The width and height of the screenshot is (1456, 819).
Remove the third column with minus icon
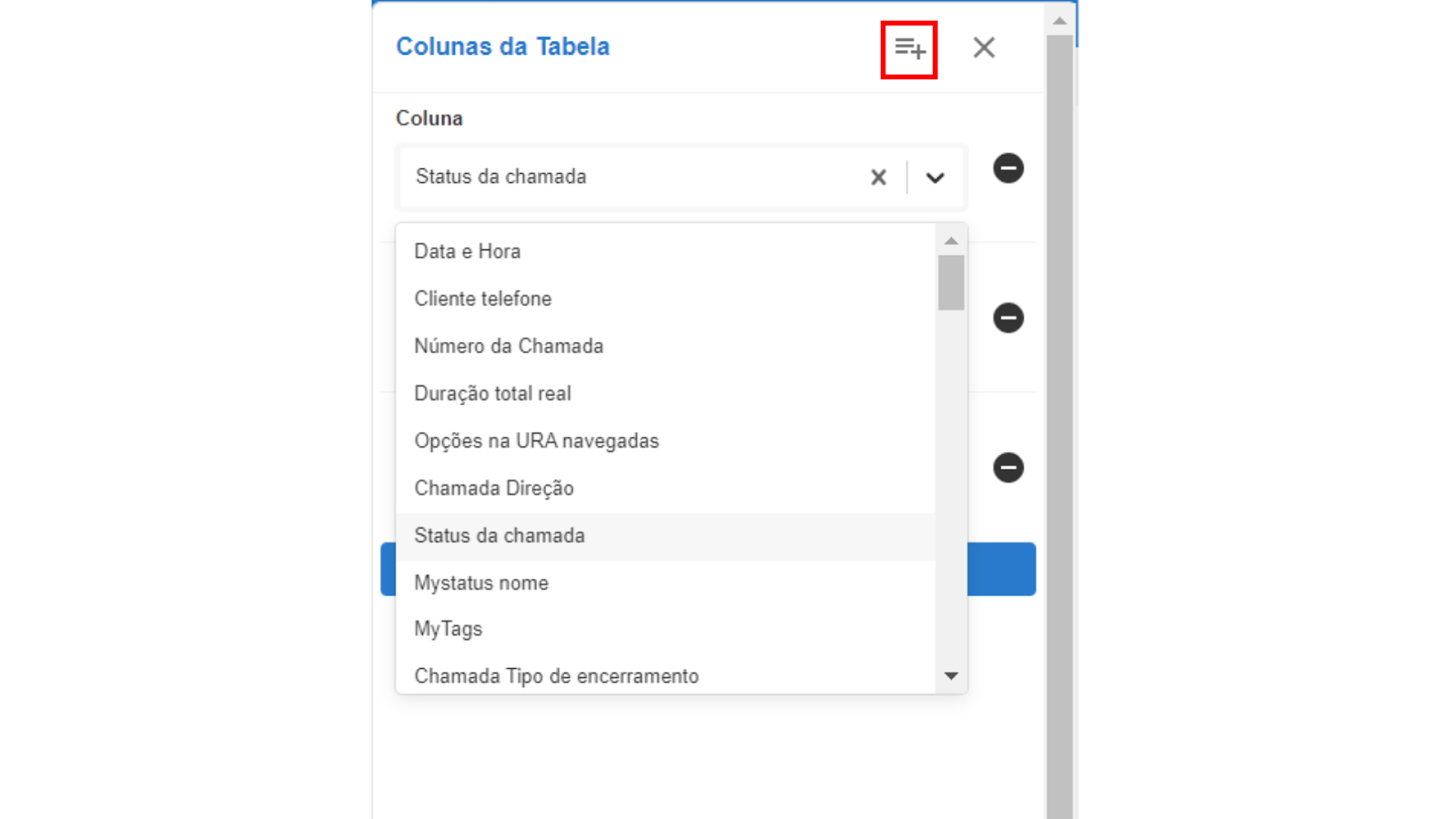coord(1008,468)
